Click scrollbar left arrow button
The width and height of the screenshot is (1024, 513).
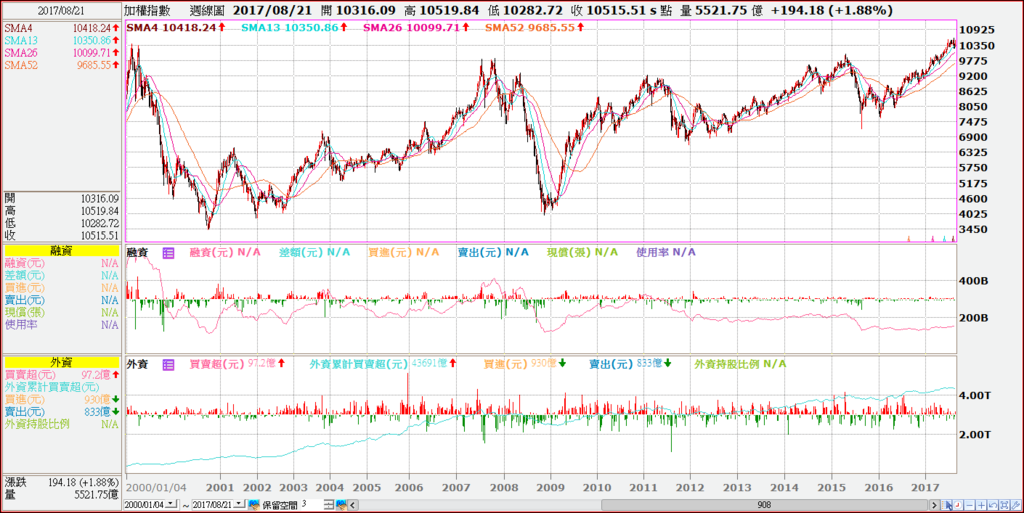[353, 505]
